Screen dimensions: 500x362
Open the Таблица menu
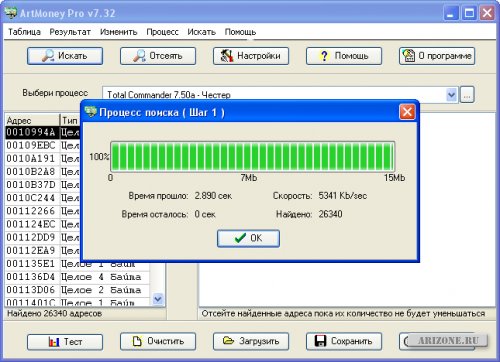[24, 32]
